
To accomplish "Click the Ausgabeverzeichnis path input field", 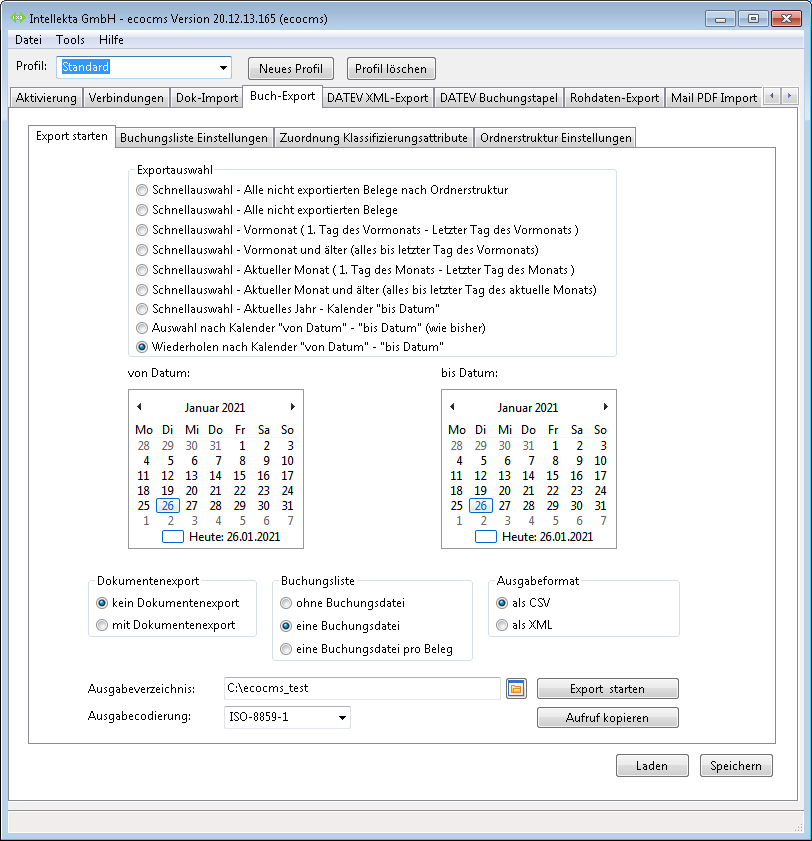I will [x=362, y=689].
